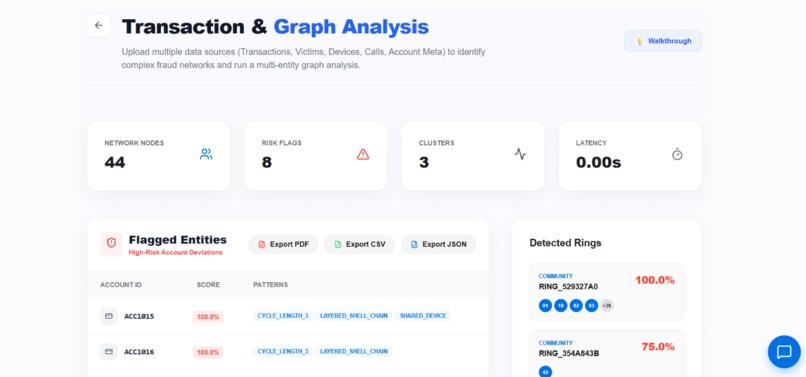Click the 75.0% ring risk score
The height and width of the screenshot is (377, 806).
point(658,347)
